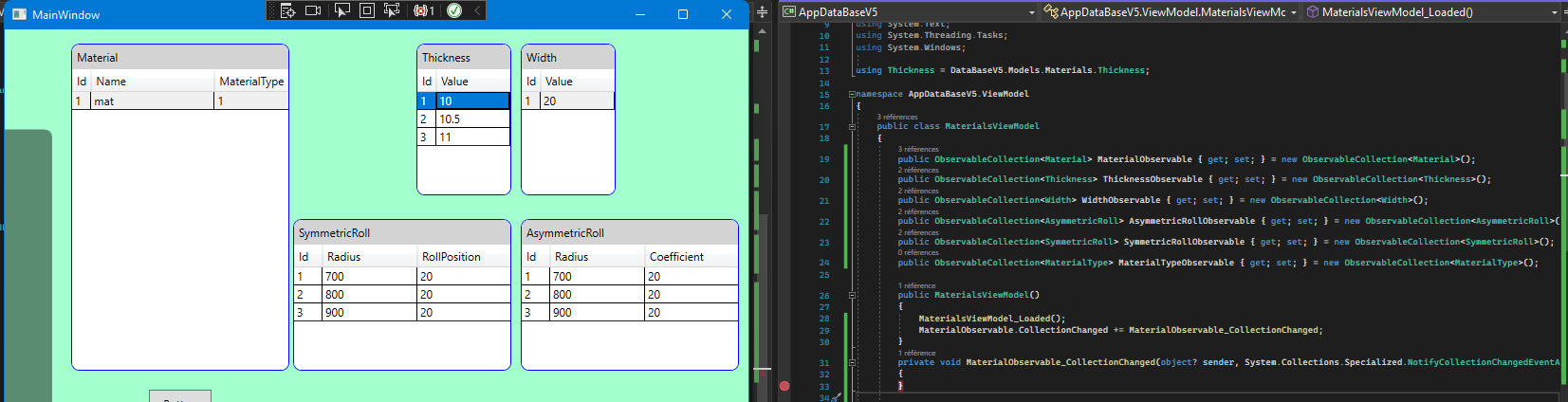Click 'using System.Windows;' on line 11
Image resolution: width=1568 pixels, height=402 pixels.
911,47
